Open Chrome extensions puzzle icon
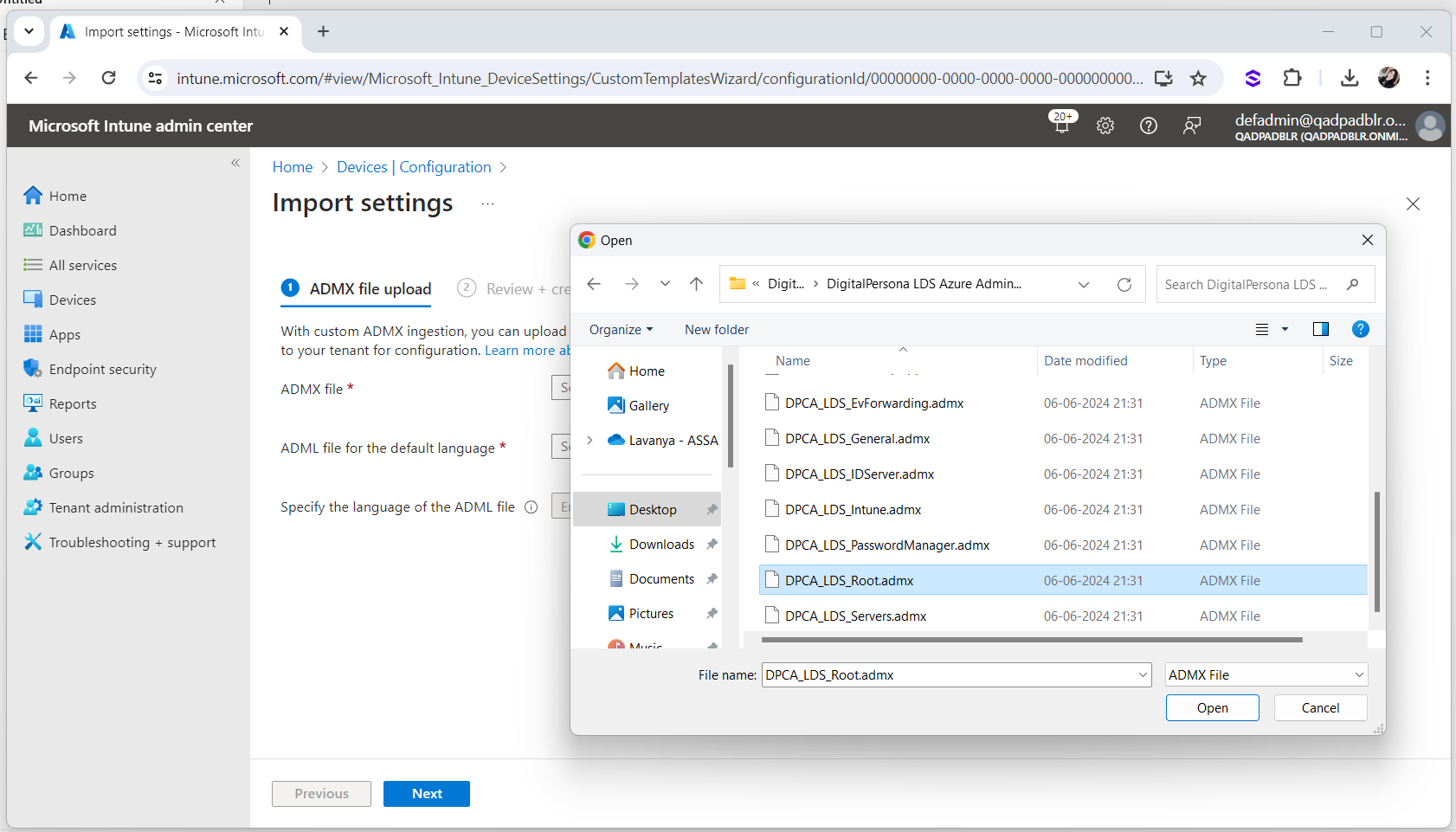 coord(1292,78)
